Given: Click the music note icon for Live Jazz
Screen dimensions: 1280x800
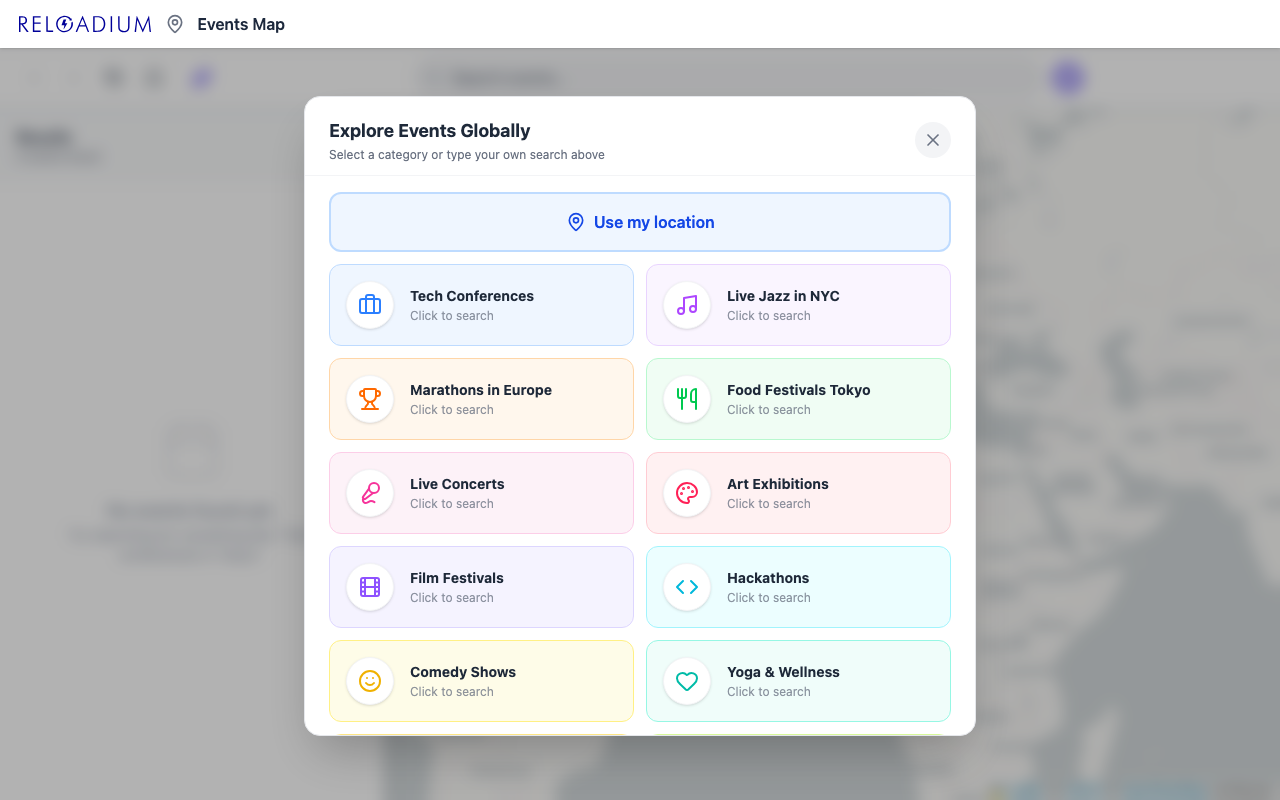Looking at the screenshot, I should click(686, 304).
